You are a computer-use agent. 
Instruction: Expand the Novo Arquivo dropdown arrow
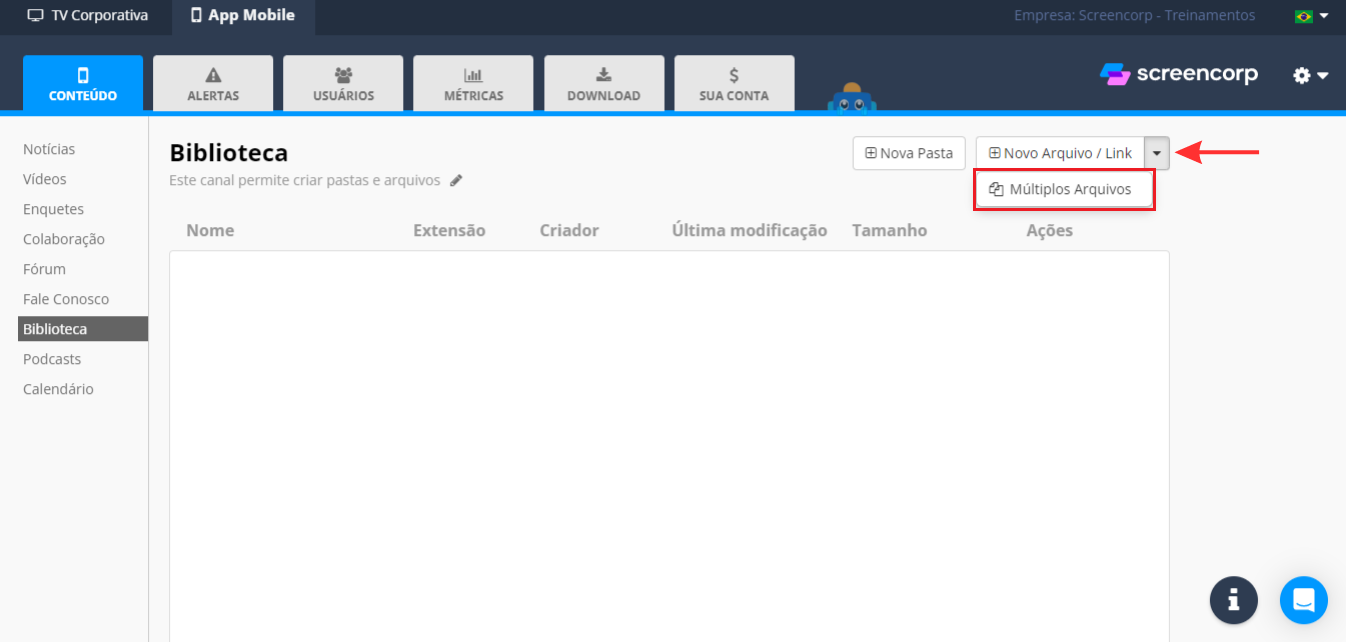click(1157, 154)
